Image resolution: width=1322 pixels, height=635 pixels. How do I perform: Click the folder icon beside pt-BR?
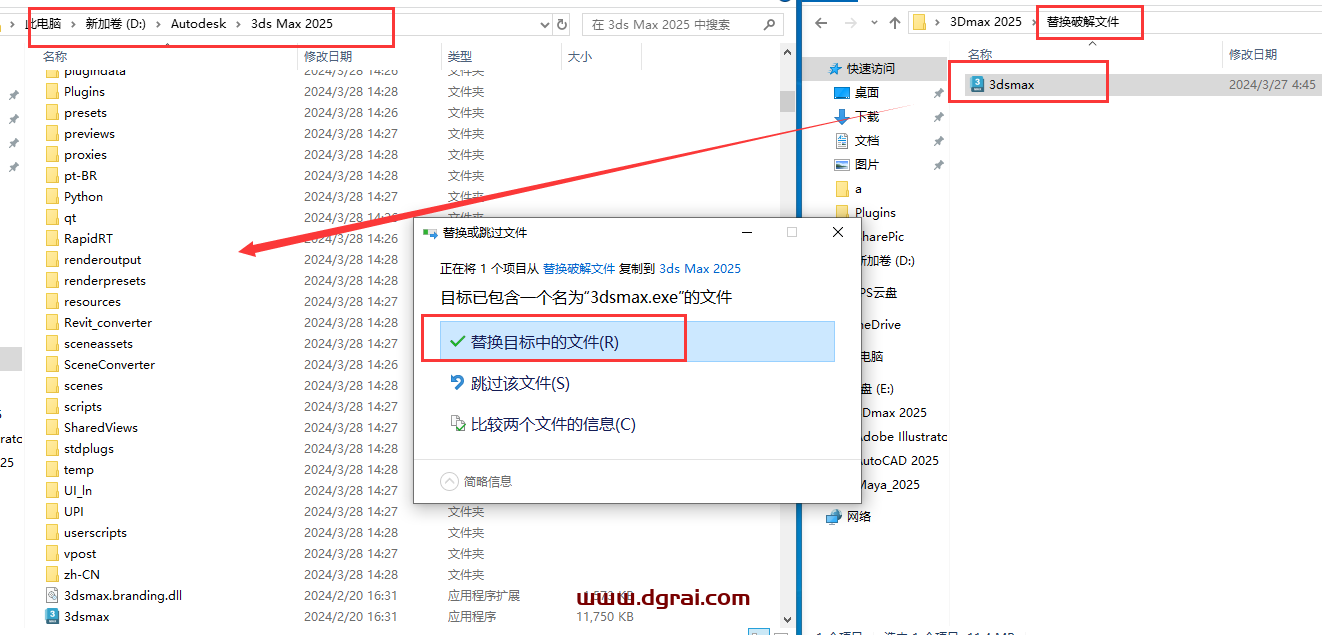tap(52, 176)
